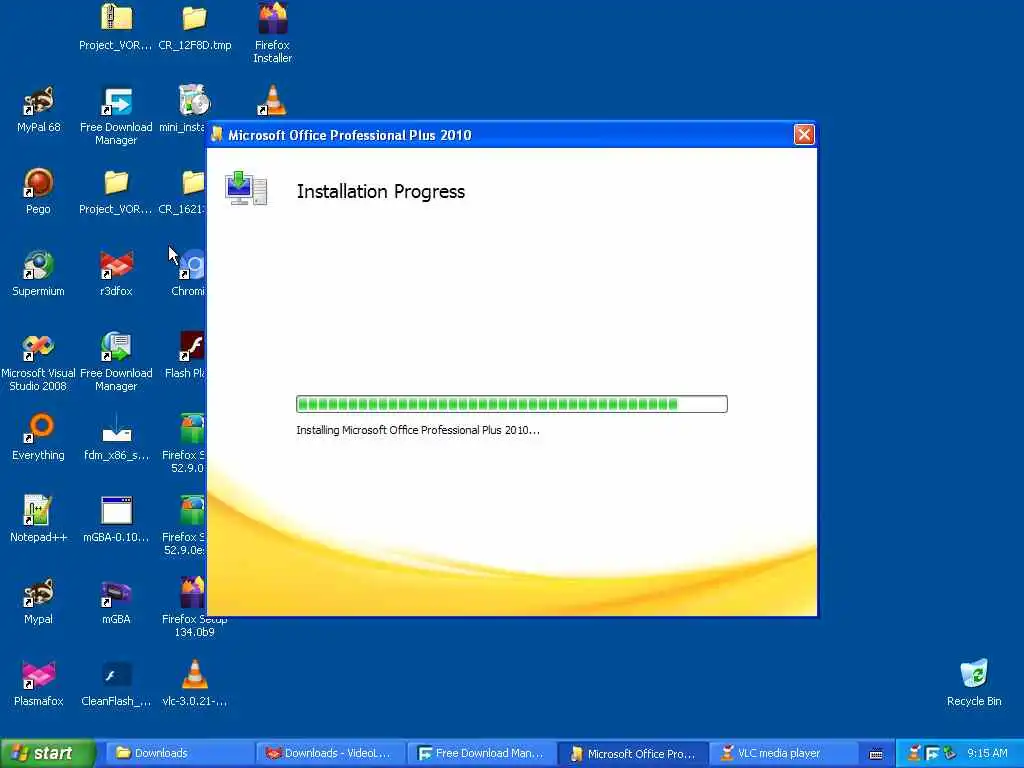Screen dimensions: 1024x768
Task: Click the green arrow install tray icon
Action: point(950,753)
